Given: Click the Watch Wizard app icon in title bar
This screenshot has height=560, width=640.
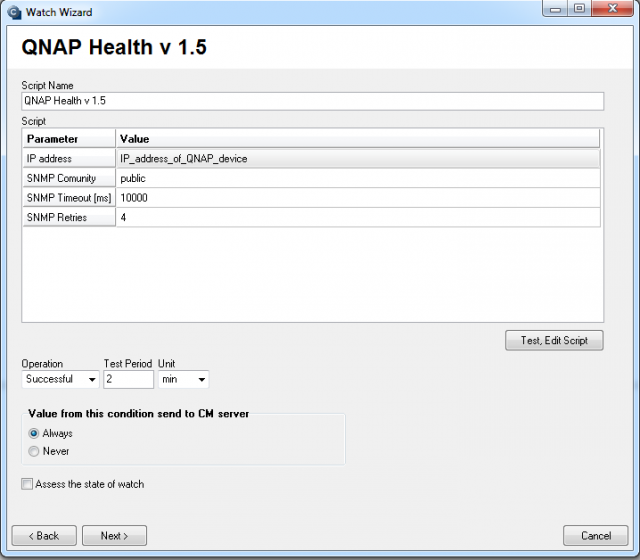Looking at the screenshot, I should [x=14, y=12].
